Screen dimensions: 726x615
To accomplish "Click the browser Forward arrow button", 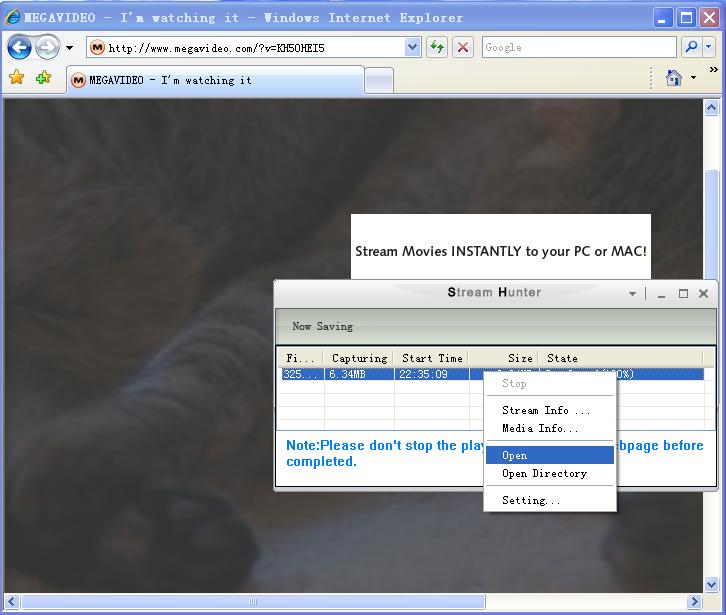I will [x=47, y=47].
